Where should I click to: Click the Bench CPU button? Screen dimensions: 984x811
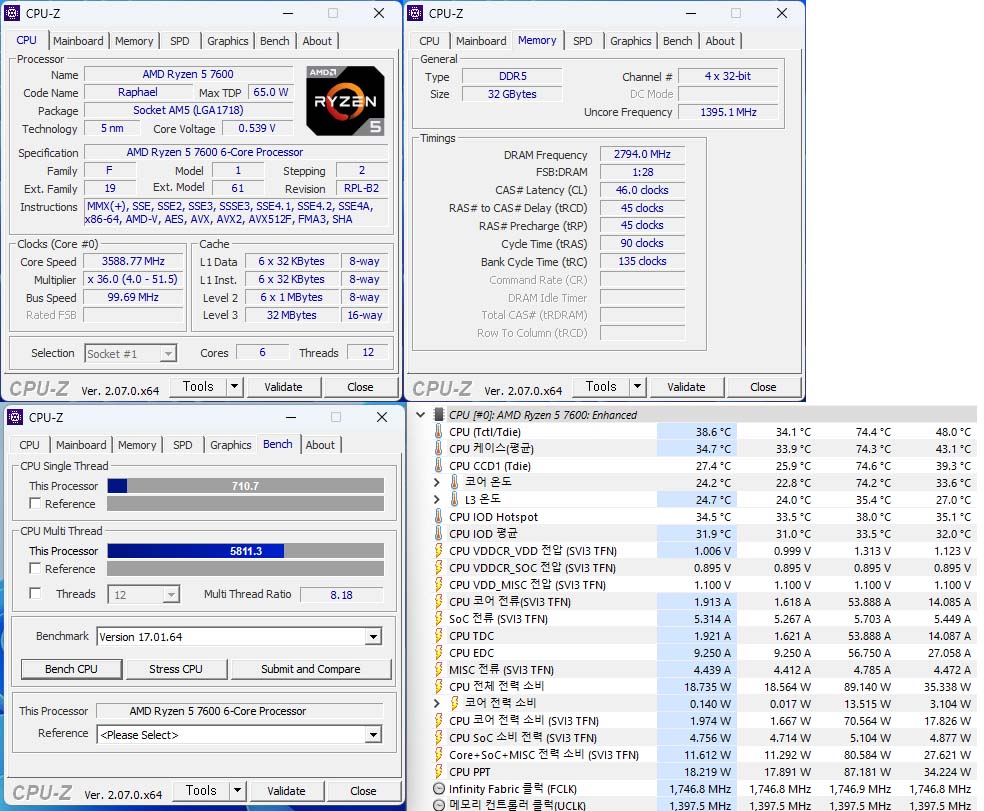[72, 669]
